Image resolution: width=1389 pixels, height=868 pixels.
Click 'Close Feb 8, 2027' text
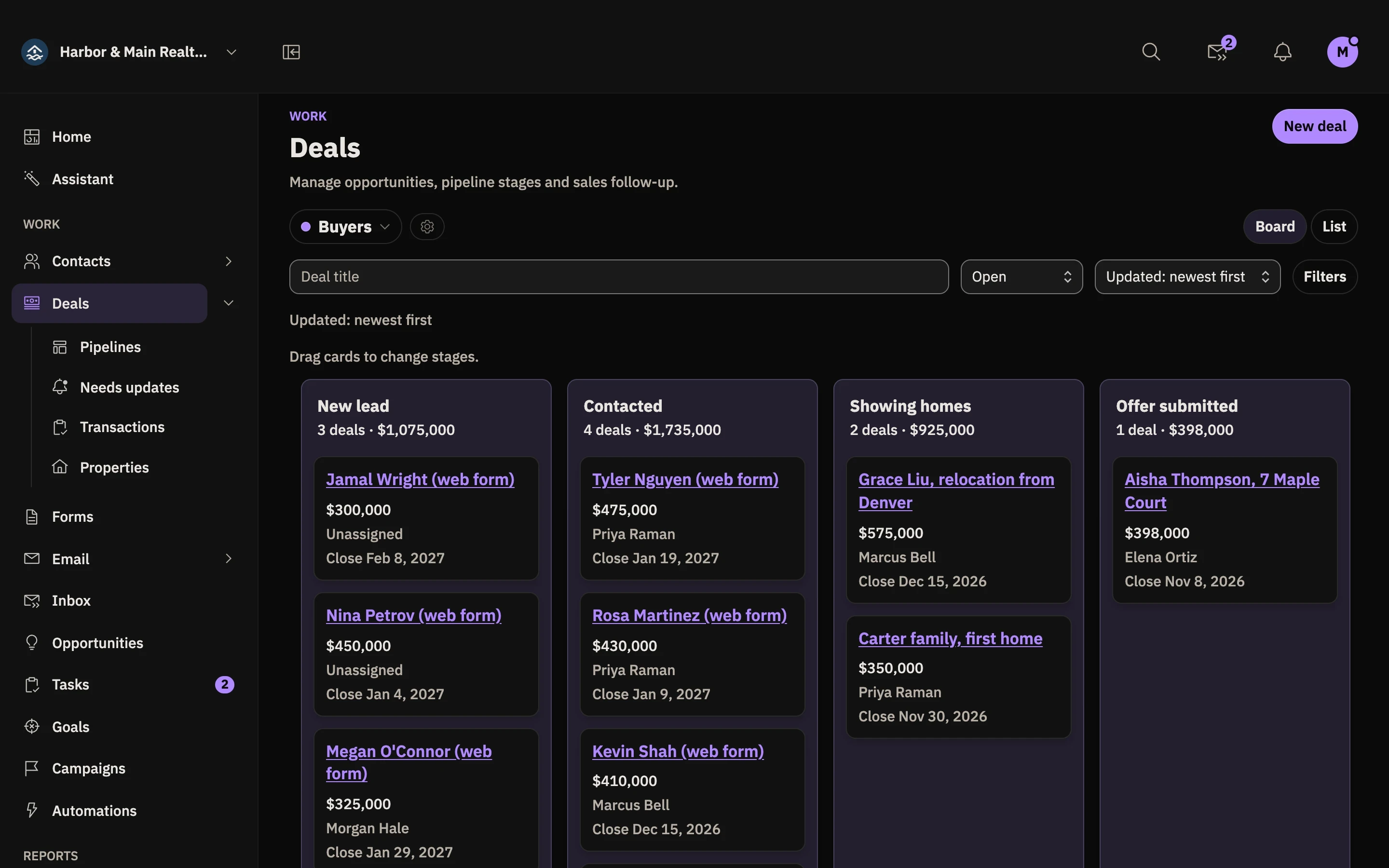(385, 558)
